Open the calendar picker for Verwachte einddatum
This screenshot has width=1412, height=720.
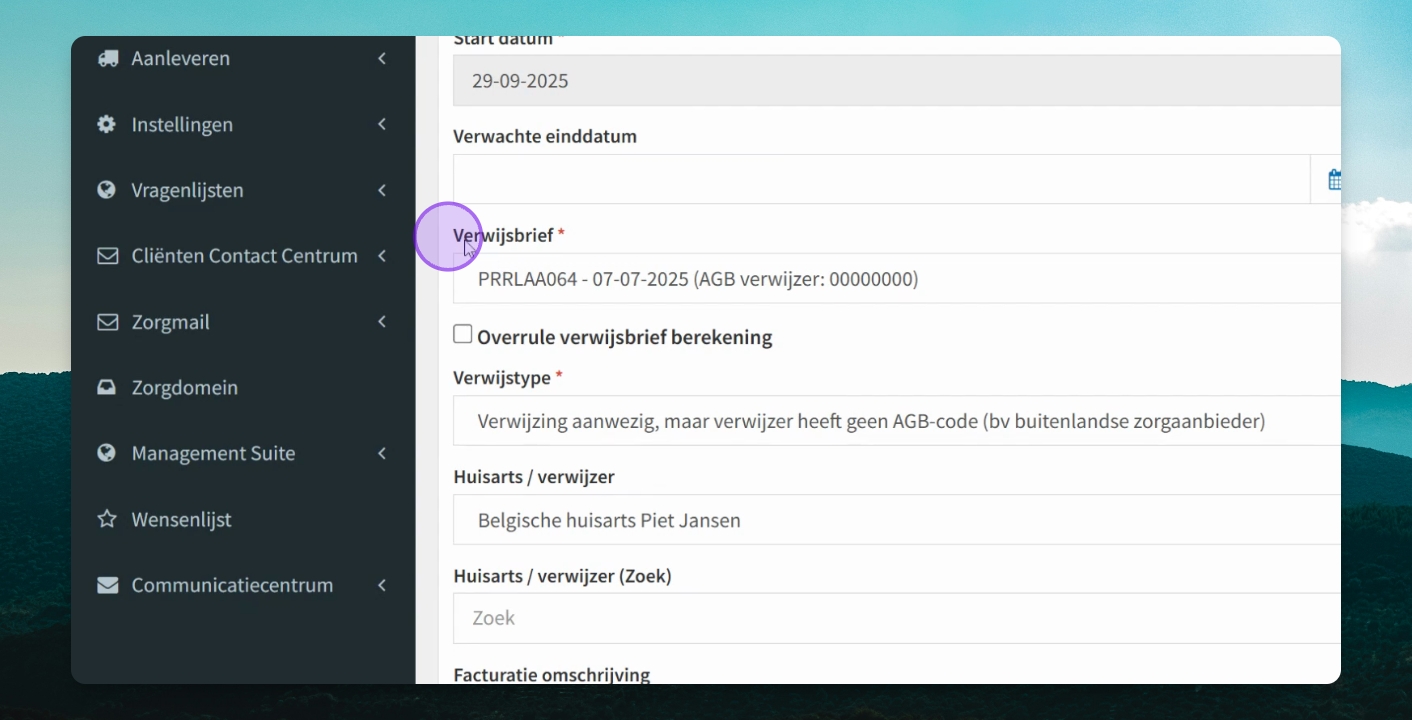[1333, 179]
